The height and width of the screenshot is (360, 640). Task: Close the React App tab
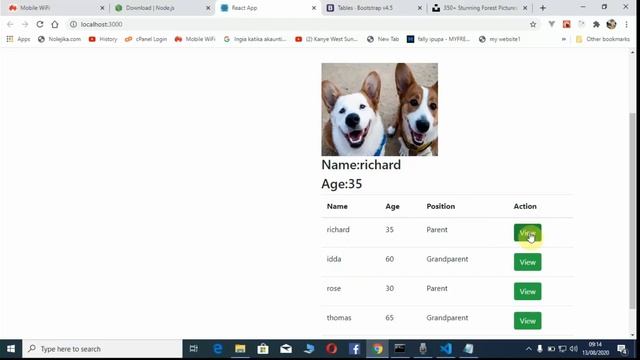(x=314, y=8)
